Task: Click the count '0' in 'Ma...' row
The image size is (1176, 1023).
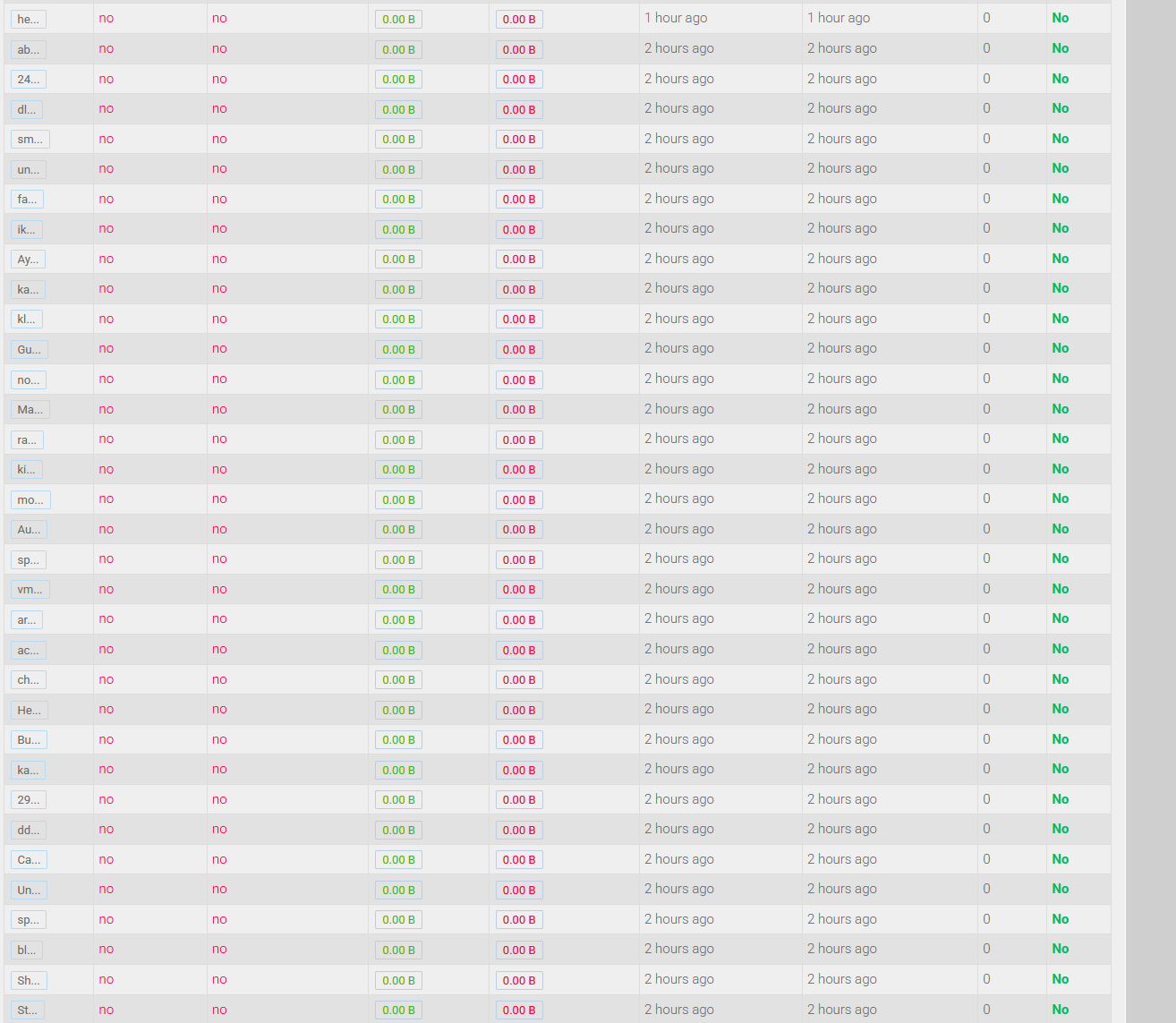Action: pos(986,409)
